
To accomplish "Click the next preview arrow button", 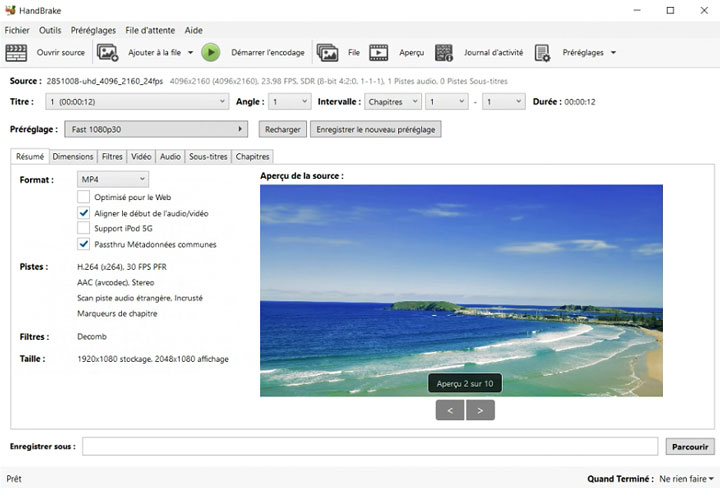I will click(x=480, y=410).
